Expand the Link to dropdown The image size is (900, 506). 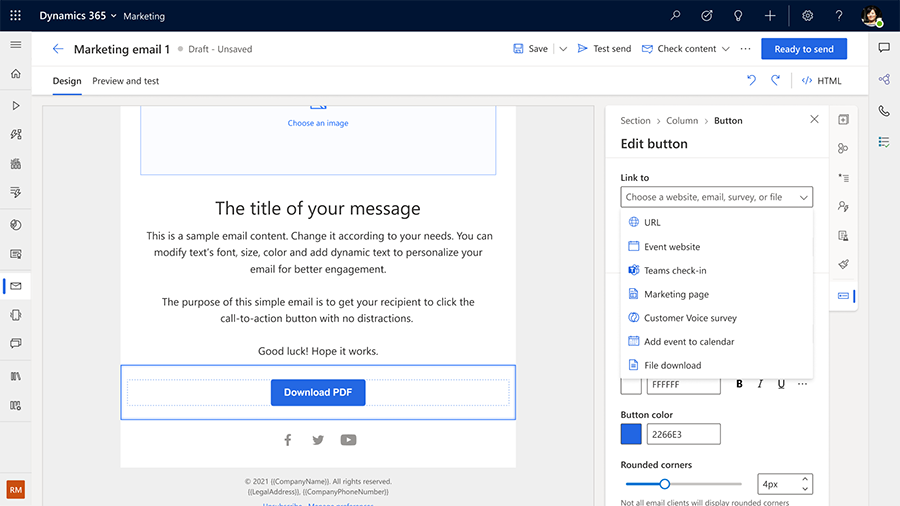tap(716, 198)
